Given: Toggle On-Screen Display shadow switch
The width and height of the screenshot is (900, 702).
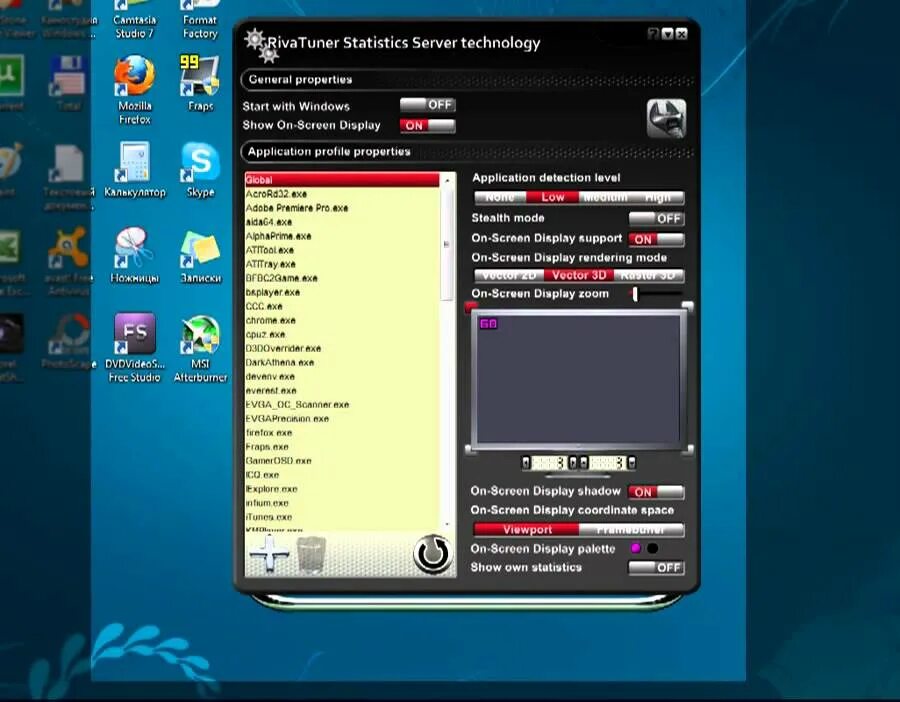Looking at the screenshot, I should (x=656, y=492).
